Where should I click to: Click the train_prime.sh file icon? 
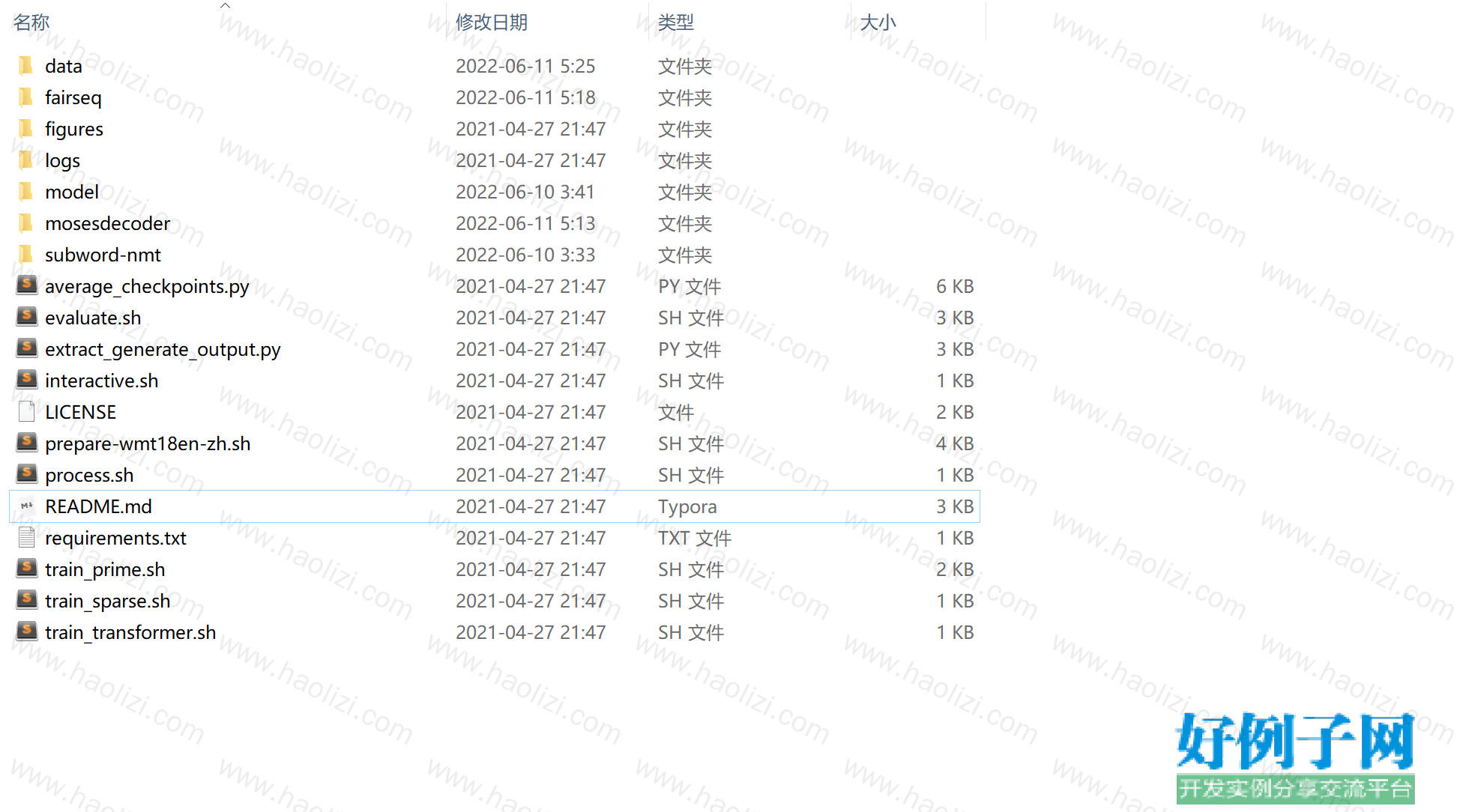tap(27, 569)
